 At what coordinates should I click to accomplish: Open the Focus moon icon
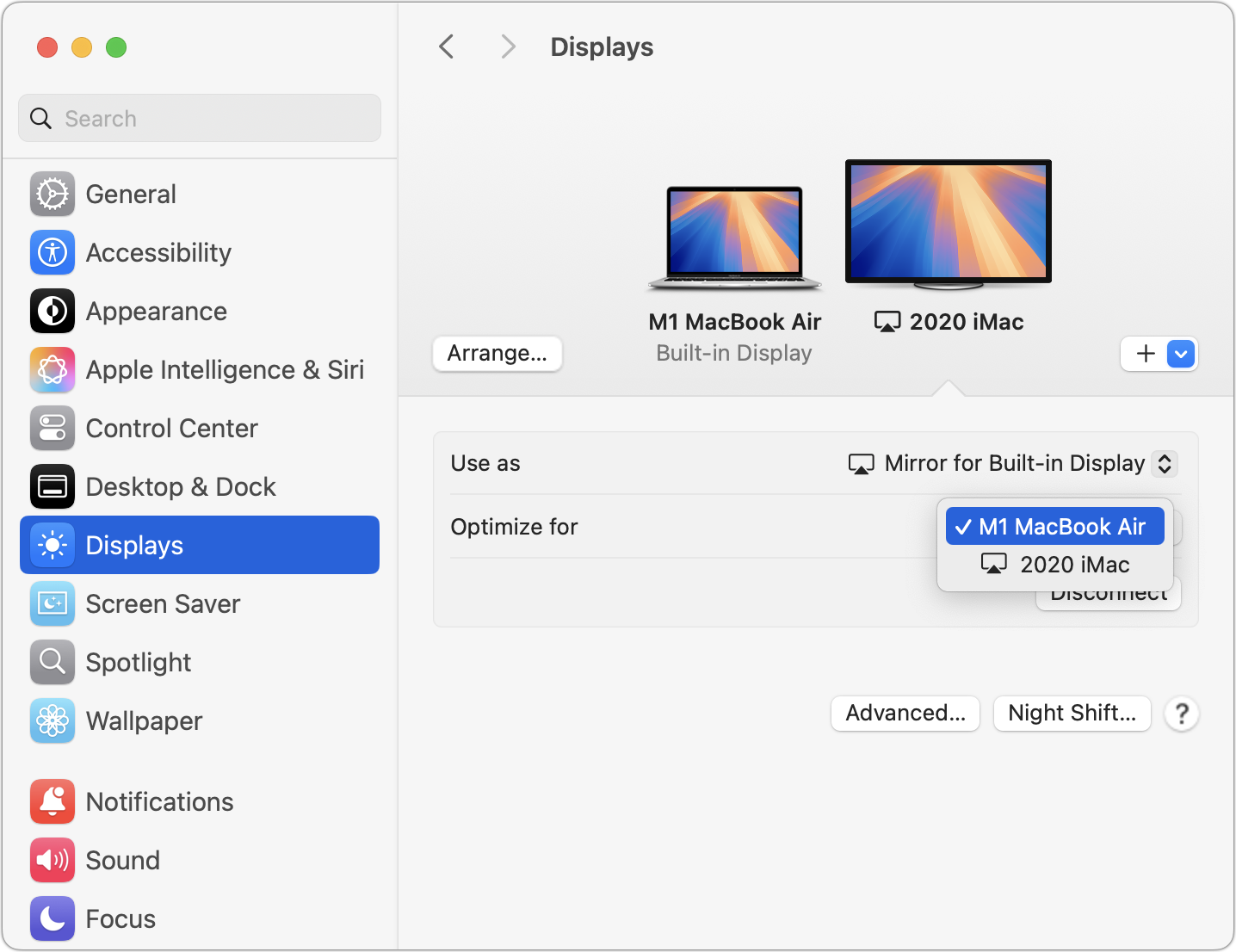53,918
